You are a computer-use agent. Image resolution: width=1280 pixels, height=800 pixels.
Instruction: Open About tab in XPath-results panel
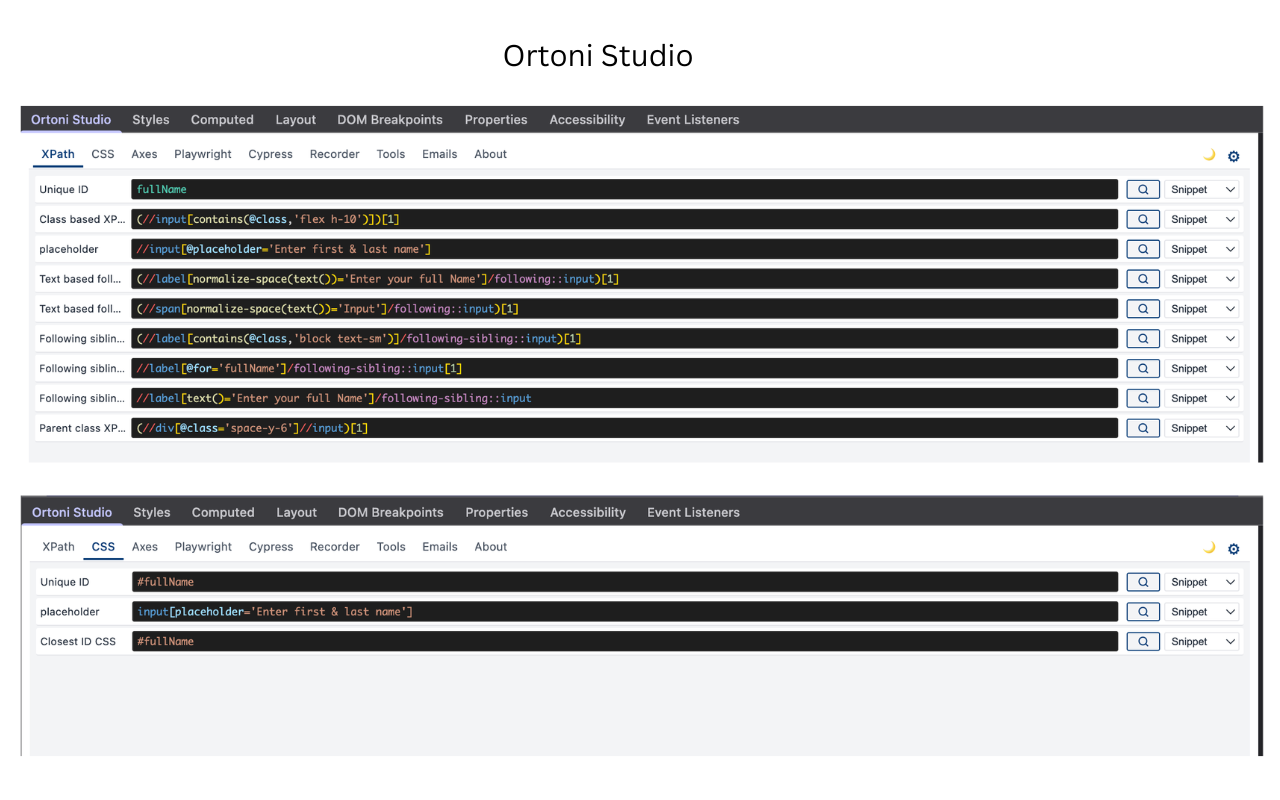click(491, 154)
